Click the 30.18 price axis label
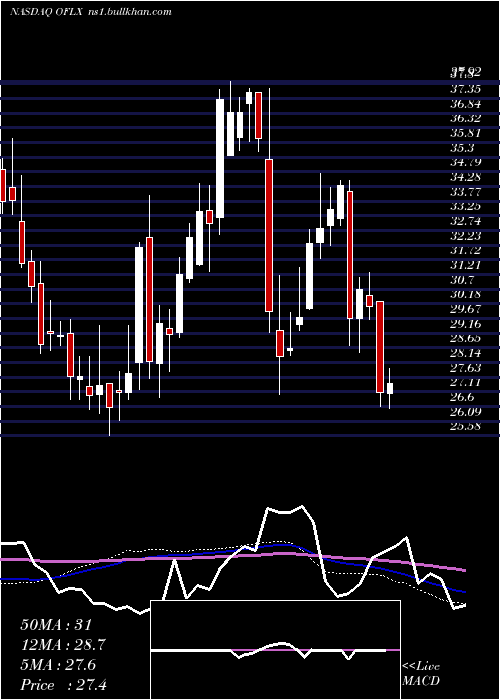 465,294
